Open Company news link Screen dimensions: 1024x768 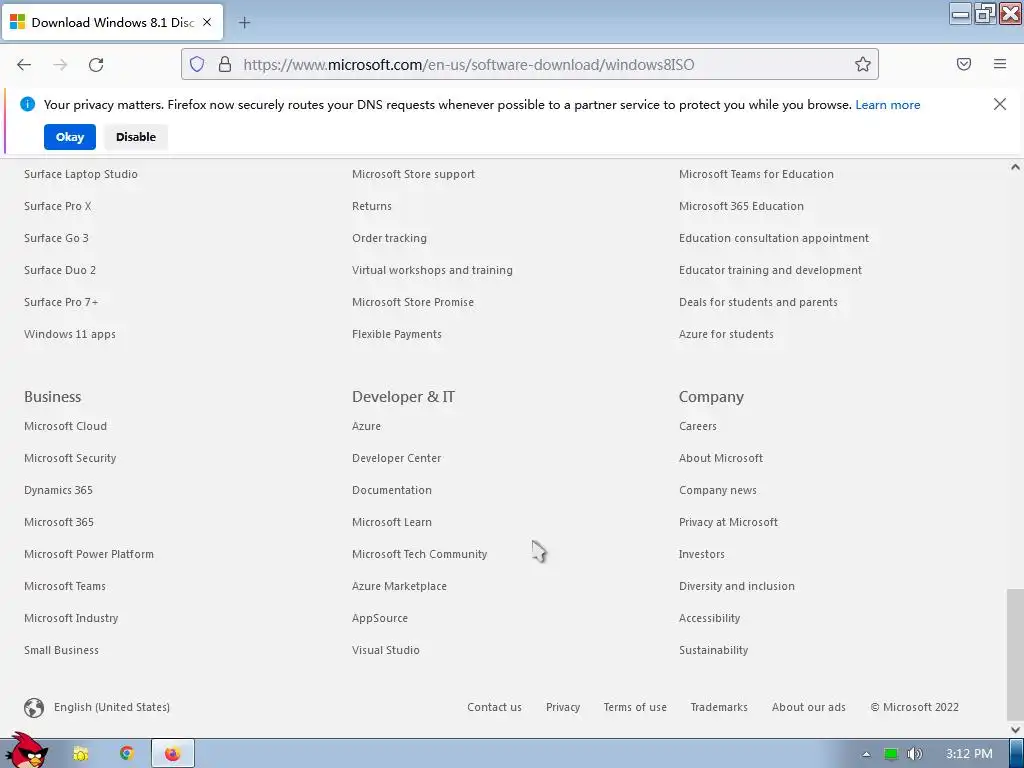[718, 490]
